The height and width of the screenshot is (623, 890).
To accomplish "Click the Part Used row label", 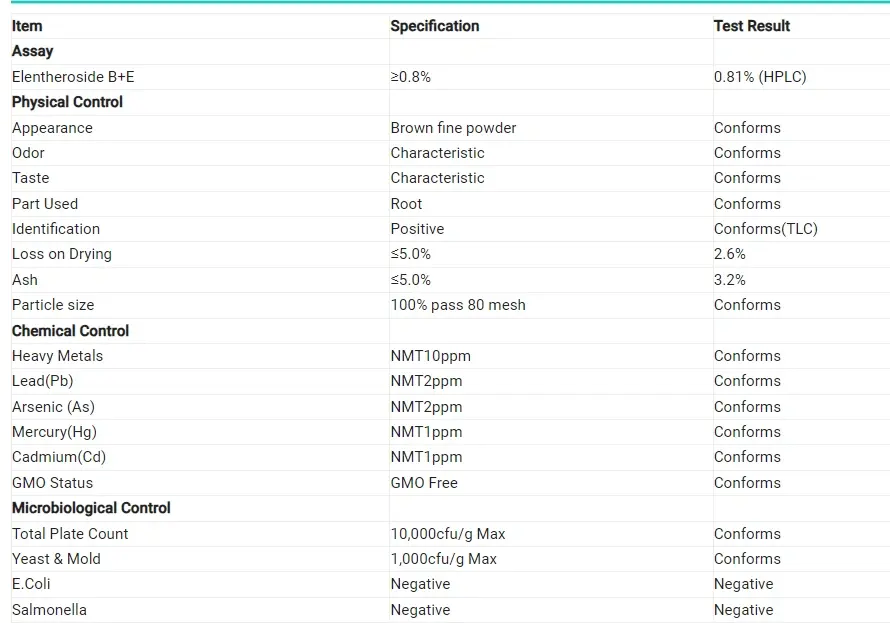I will coord(45,204).
